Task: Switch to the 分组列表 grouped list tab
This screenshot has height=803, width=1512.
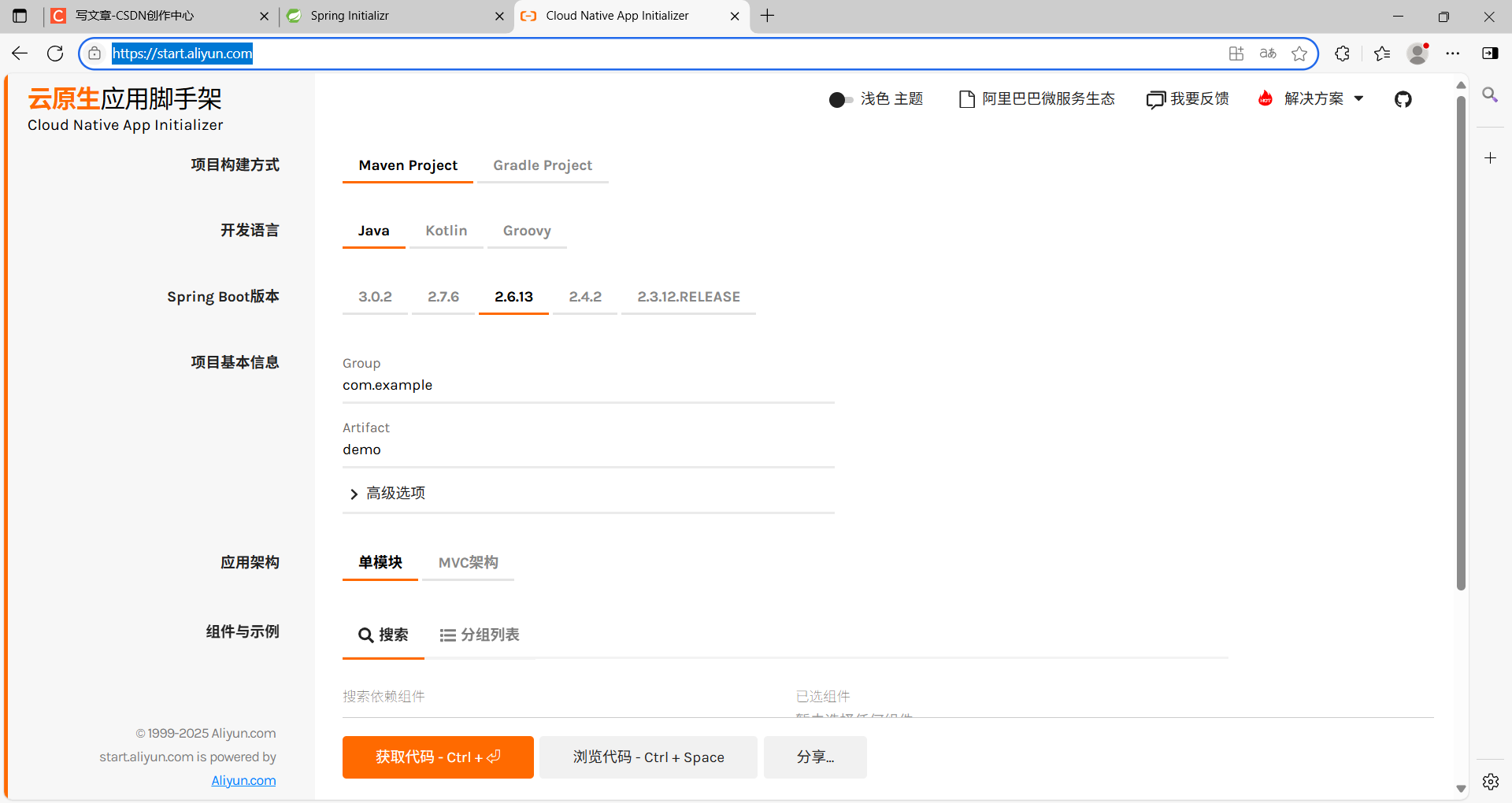Action: 480,635
